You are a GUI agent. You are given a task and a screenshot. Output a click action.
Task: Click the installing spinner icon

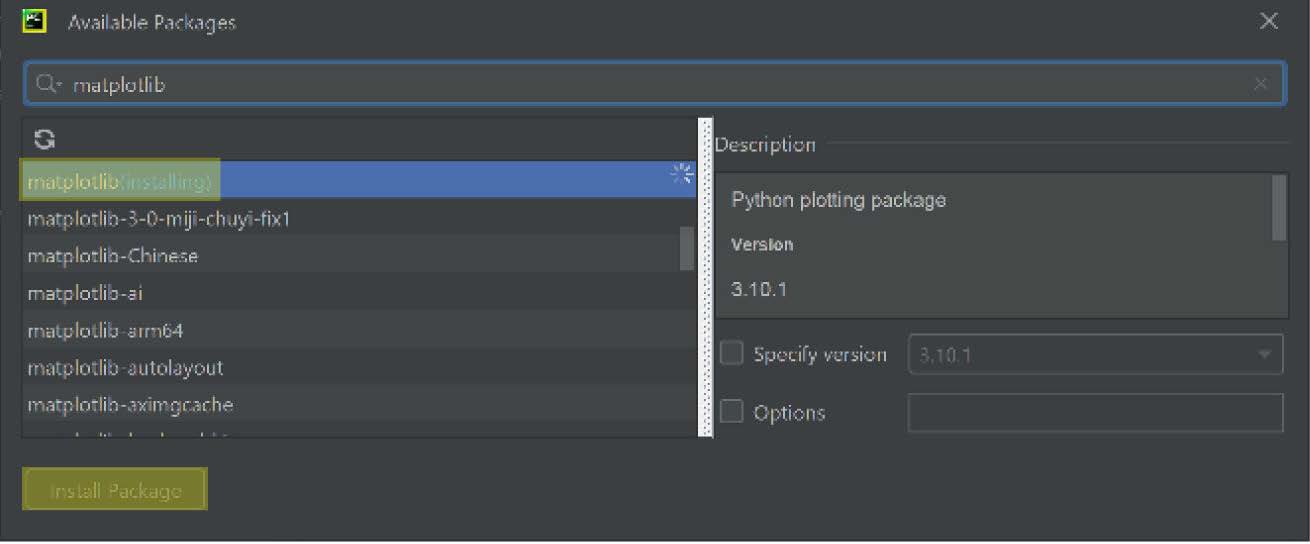682,175
